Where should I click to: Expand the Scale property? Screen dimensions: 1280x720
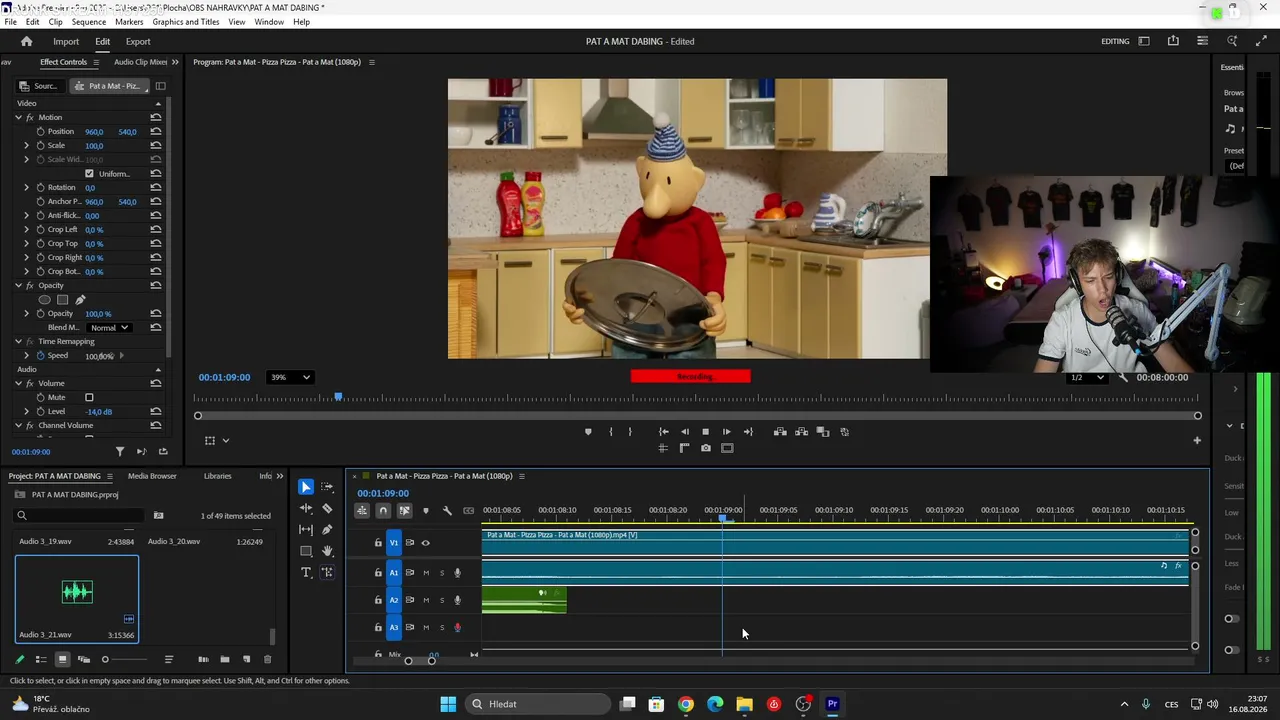pos(27,146)
